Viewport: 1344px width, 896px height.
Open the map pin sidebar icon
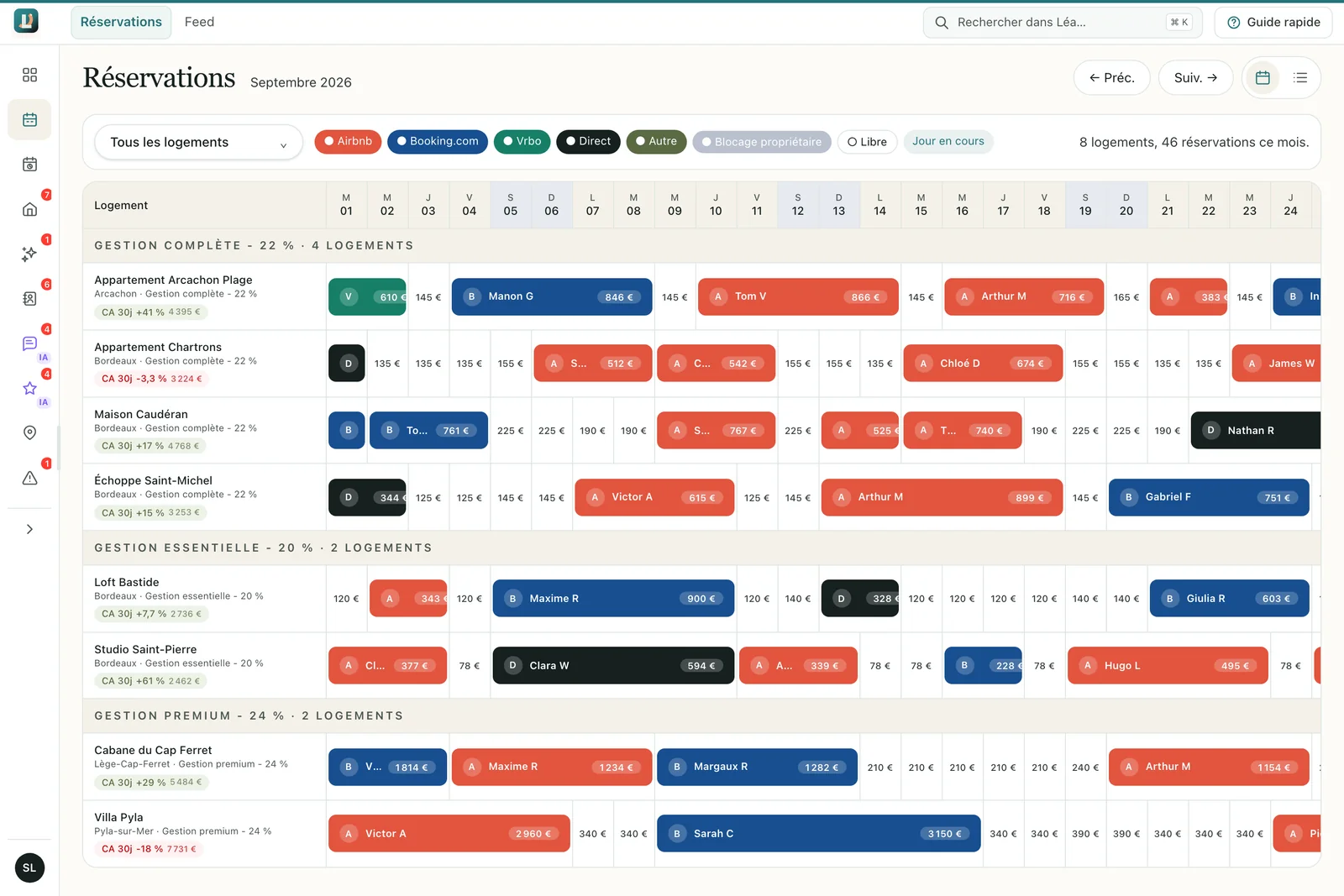29,432
